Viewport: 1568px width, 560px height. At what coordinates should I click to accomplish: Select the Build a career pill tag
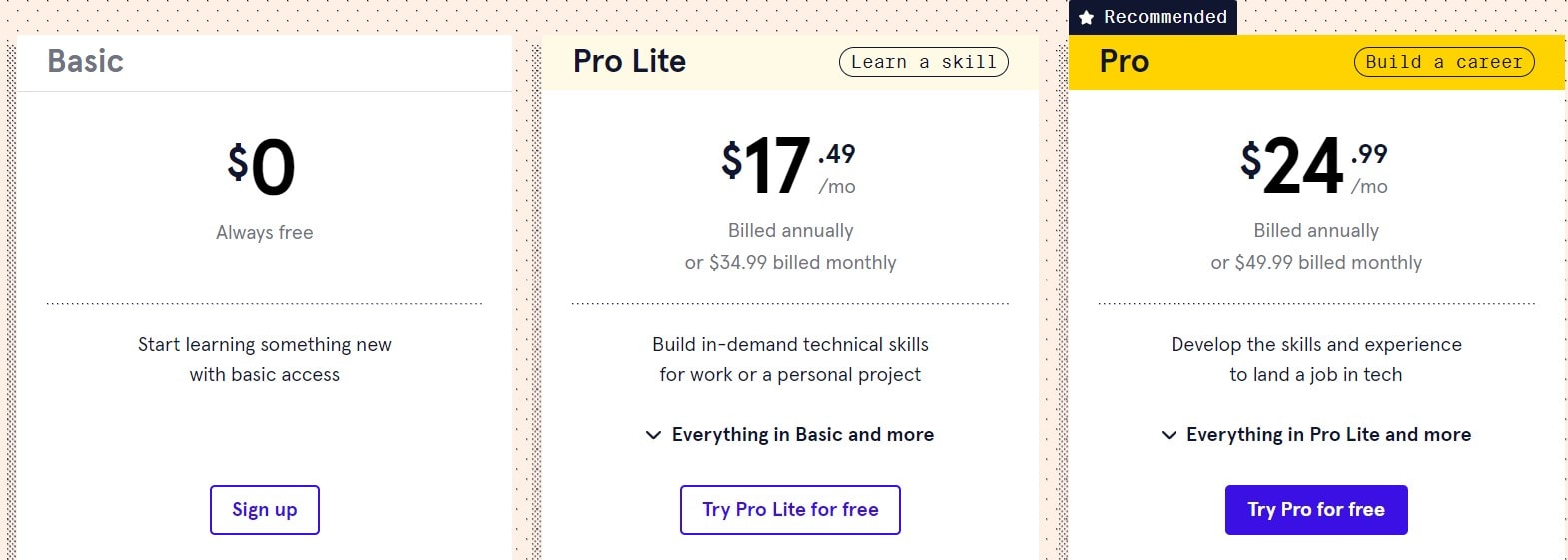click(x=1444, y=62)
